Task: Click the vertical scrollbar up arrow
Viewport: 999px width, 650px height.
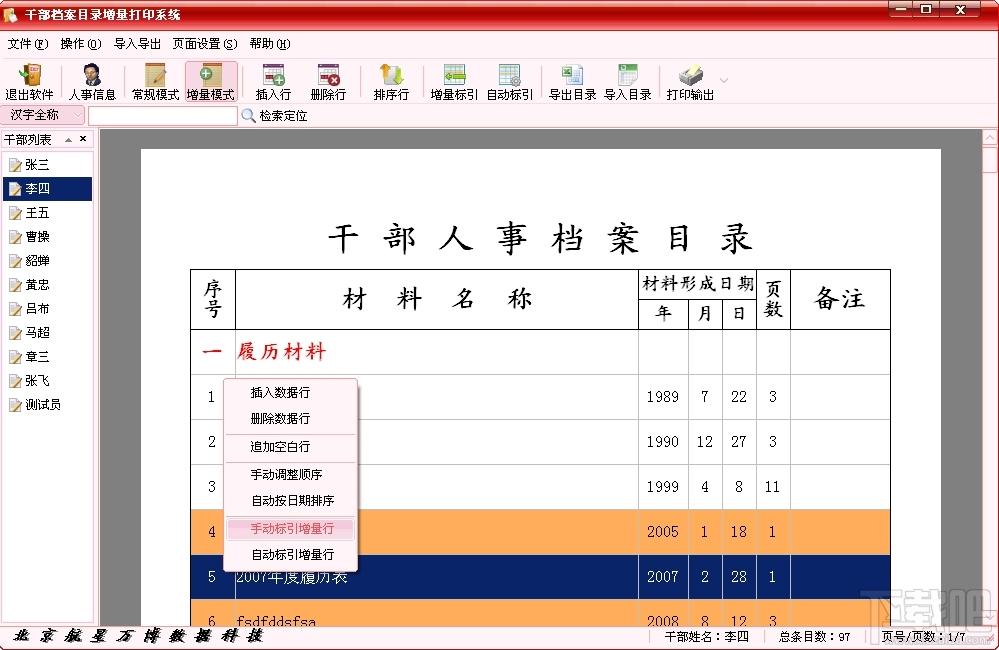Action: click(x=990, y=138)
